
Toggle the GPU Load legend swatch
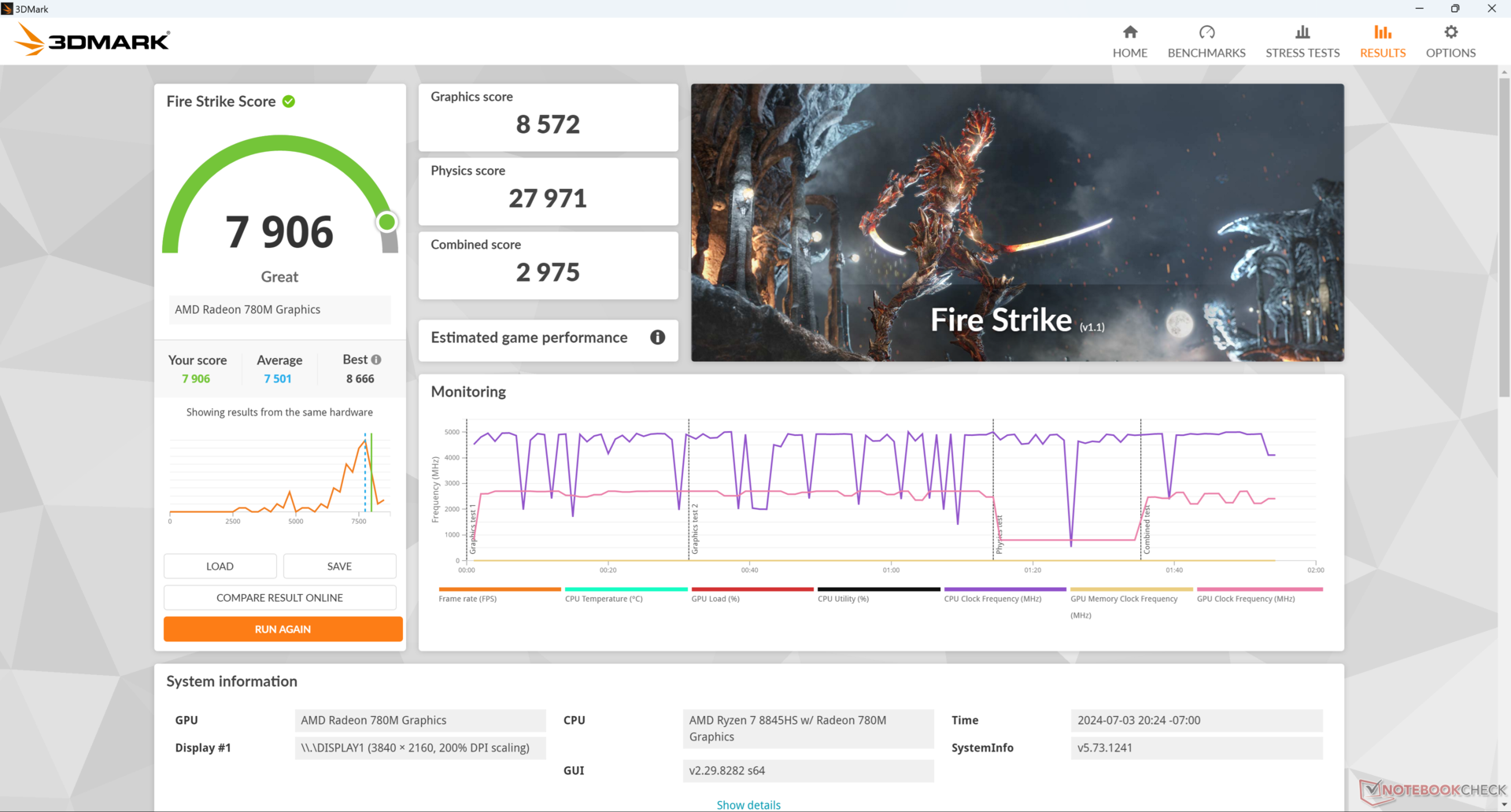coord(752,589)
